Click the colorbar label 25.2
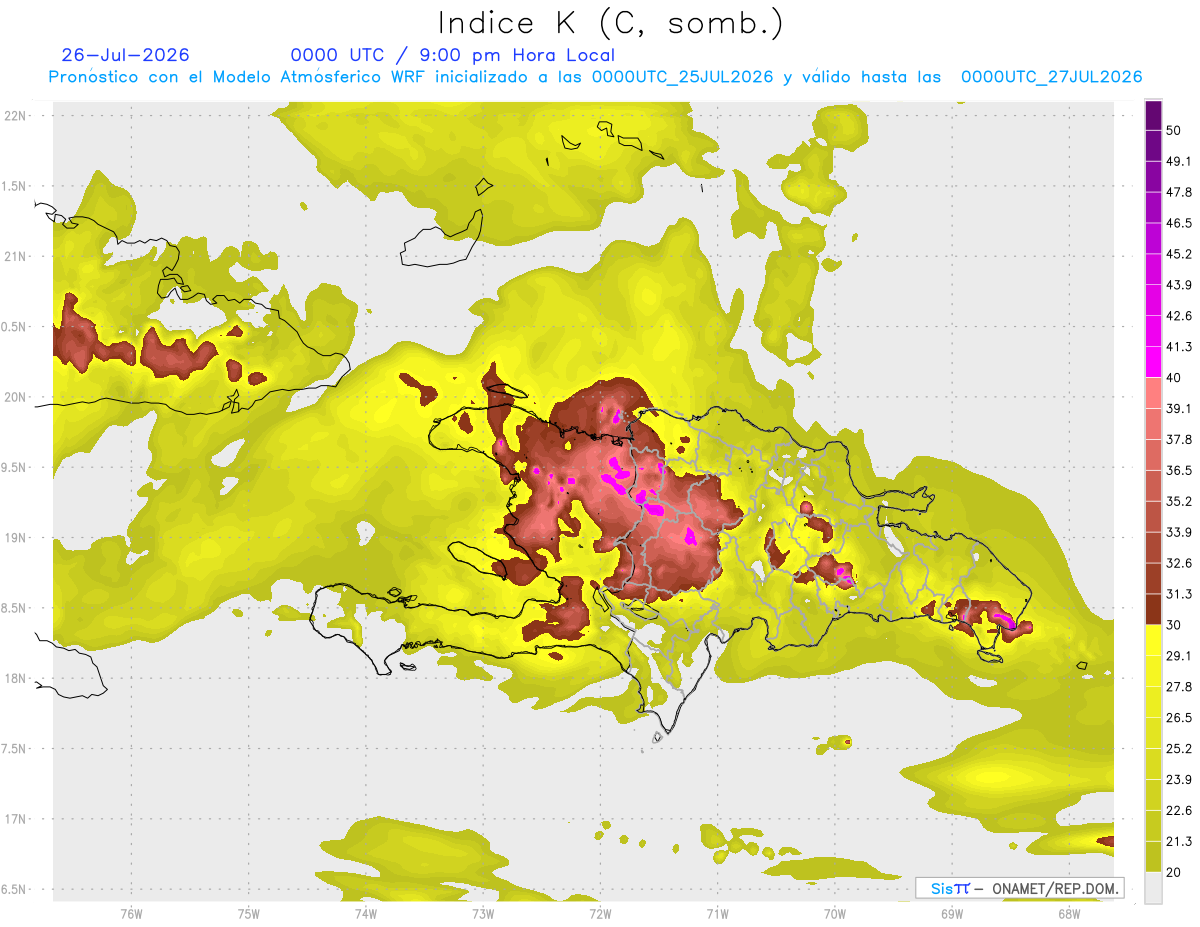Viewport: 1200px width, 927px height. (x=1179, y=748)
